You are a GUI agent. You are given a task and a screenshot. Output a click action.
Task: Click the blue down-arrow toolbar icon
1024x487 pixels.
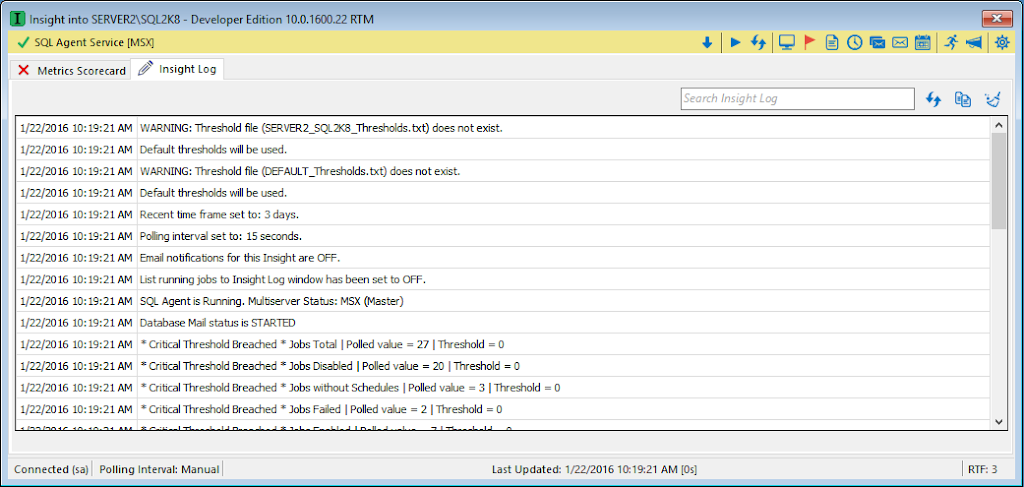click(x=707, y=42)
